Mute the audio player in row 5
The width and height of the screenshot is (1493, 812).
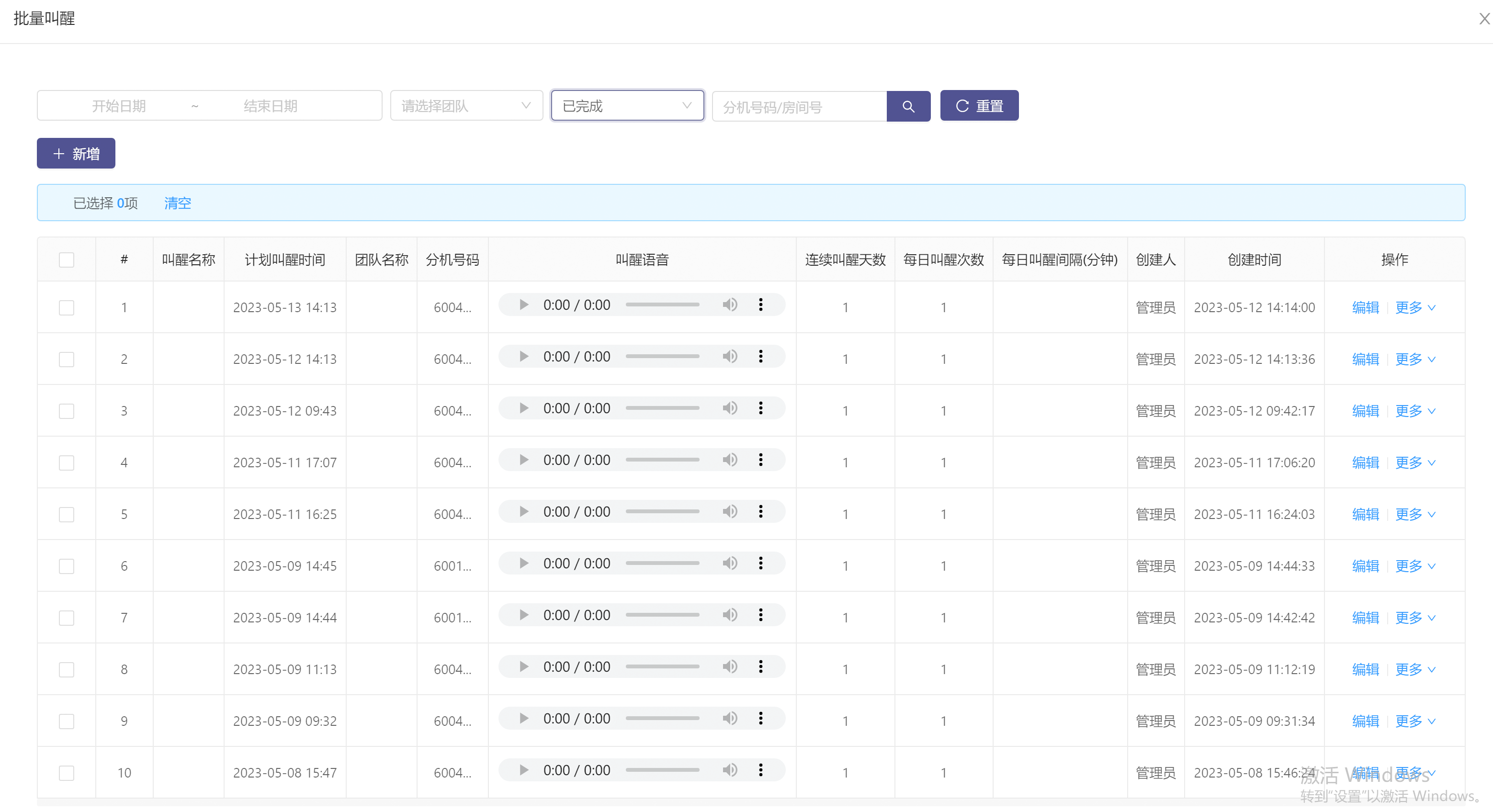click(x=730, y=512)
